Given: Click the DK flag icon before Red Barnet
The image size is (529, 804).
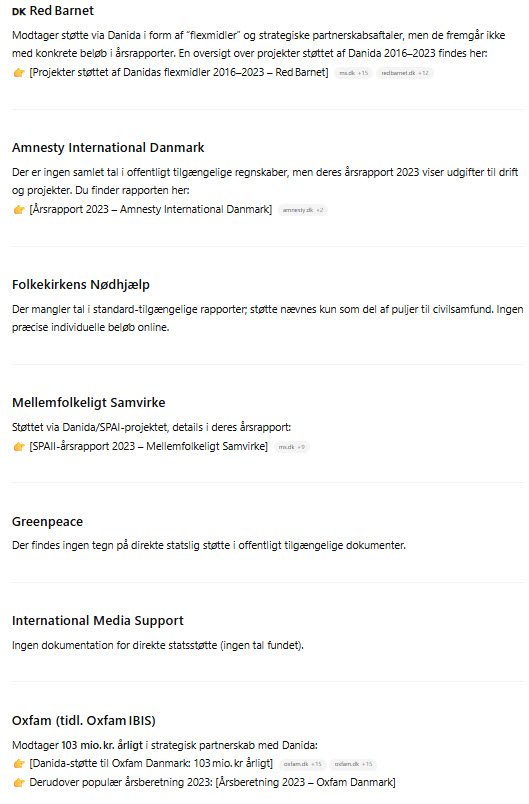Looking at the screenshot, I should pyautogui.click(x=19, y=11).
